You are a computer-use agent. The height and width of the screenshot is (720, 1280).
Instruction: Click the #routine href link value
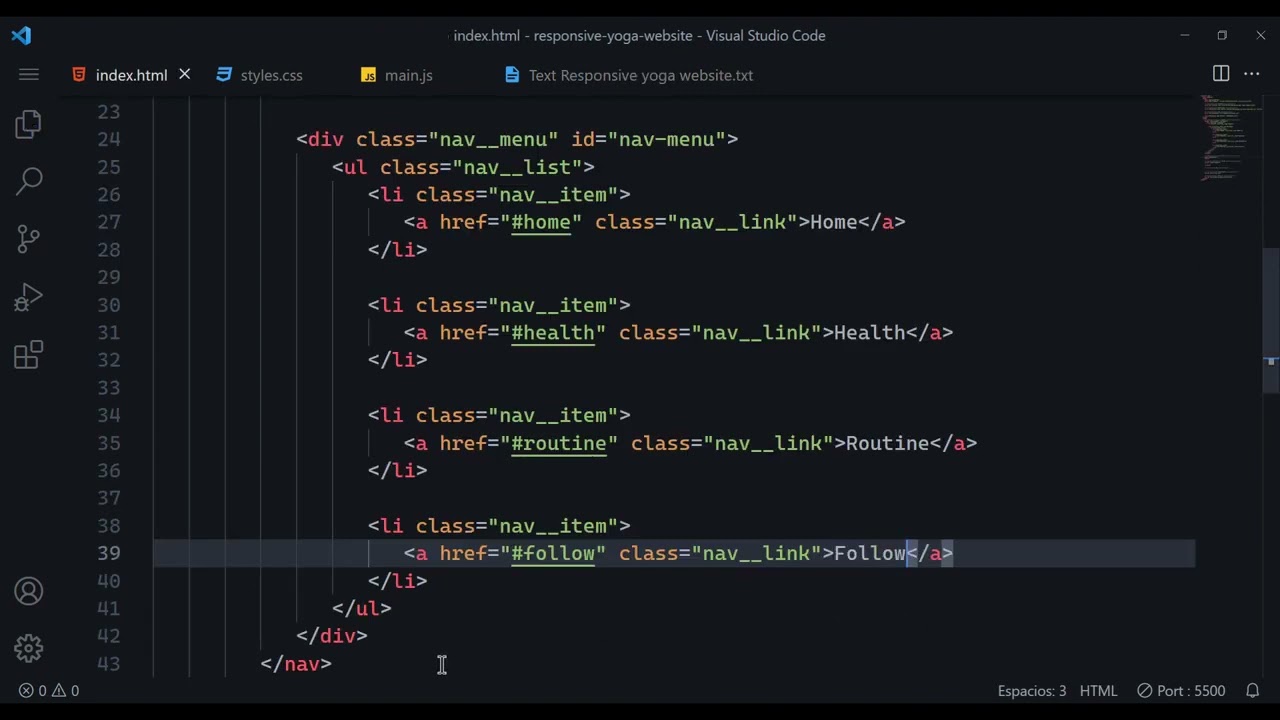coord(559,443)
